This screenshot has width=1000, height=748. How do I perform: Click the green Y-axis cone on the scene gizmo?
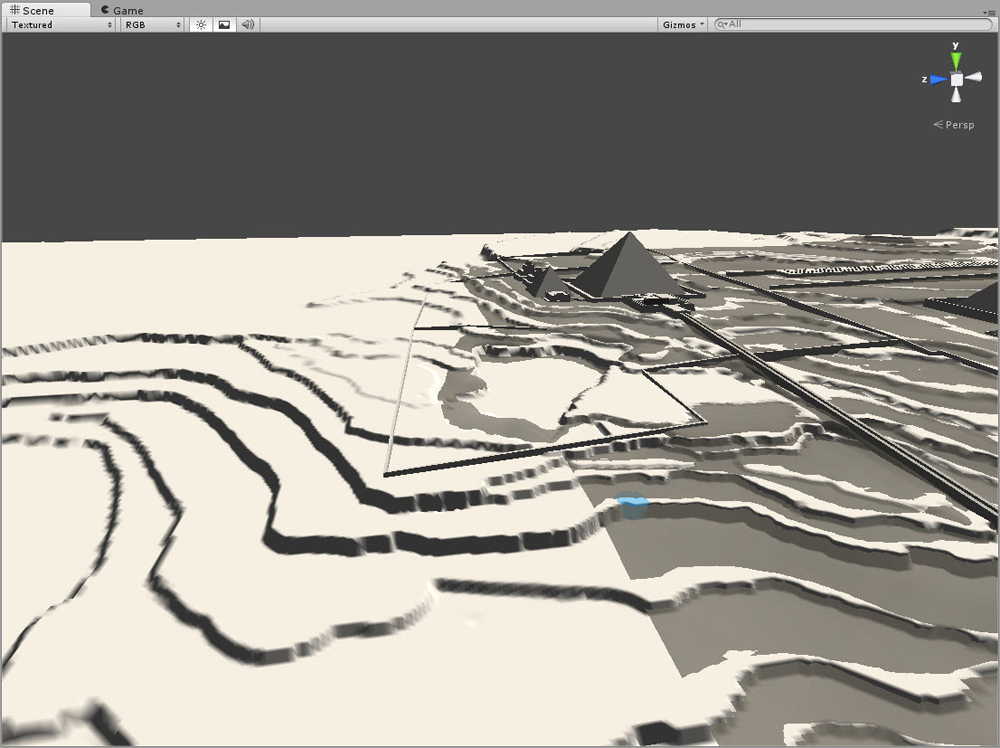[956, 58]
